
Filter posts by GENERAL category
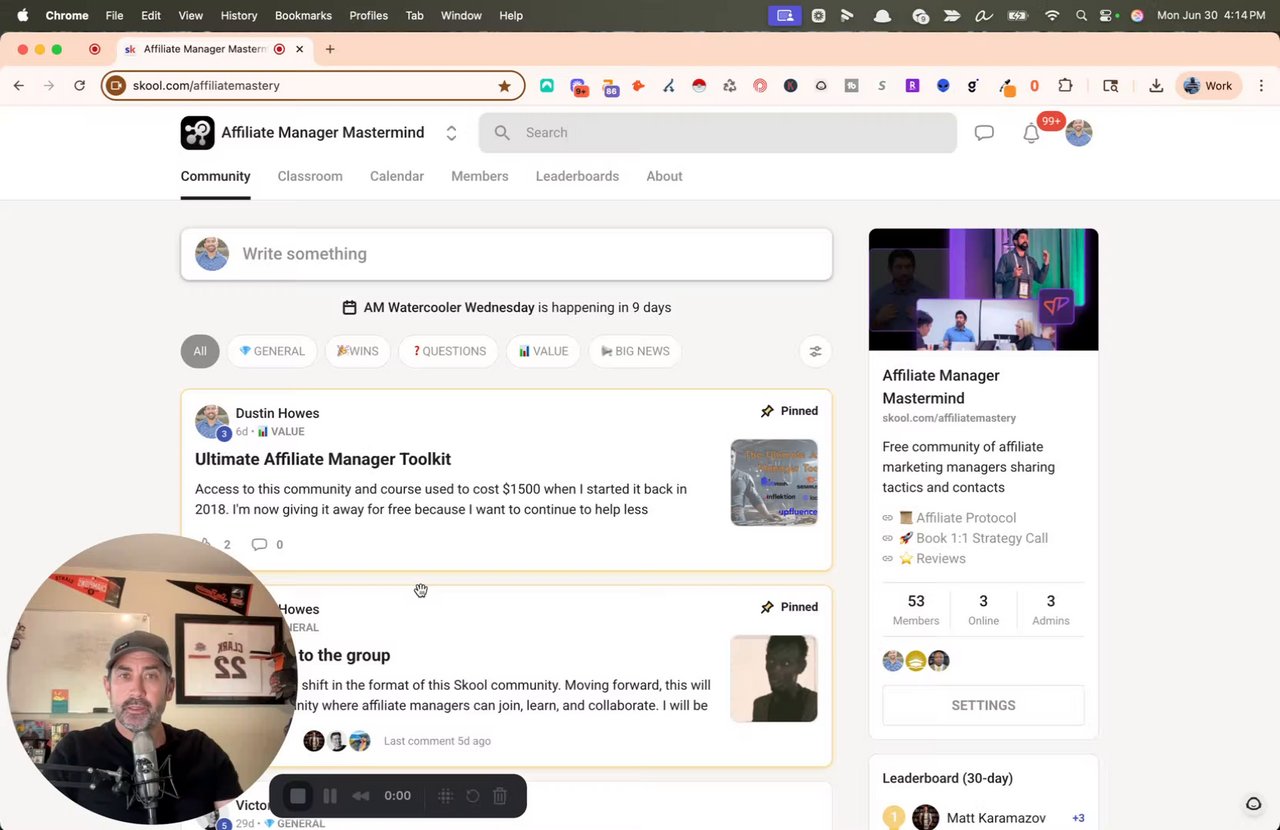coord(272,351)
